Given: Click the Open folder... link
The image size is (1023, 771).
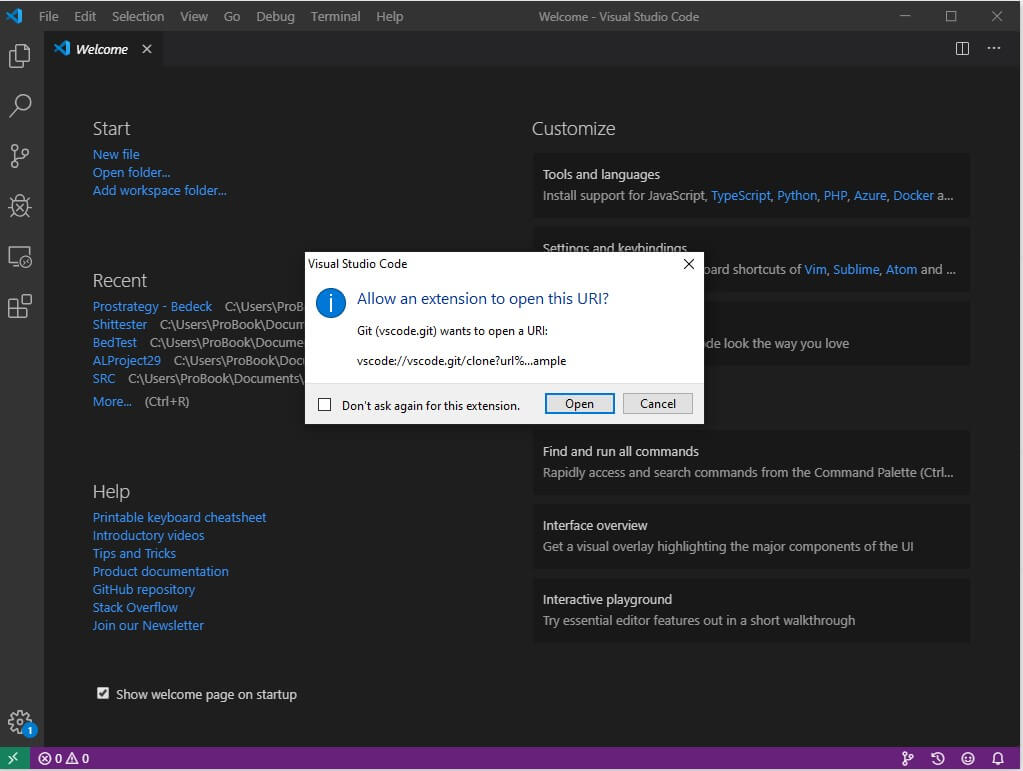Looking at the screenshot, I should [x=131, y=172].
